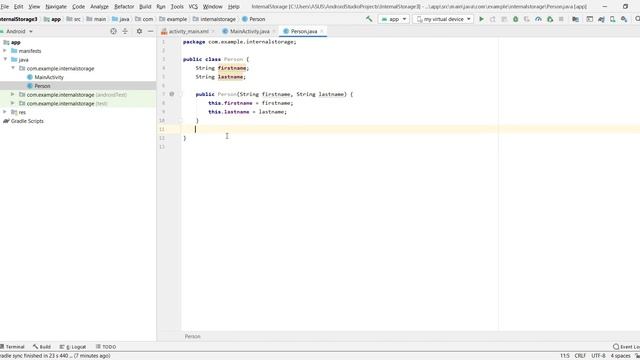Expand the manifests folder arrow
This screenshot has height=360, width=640.
(x=5, y=51)
